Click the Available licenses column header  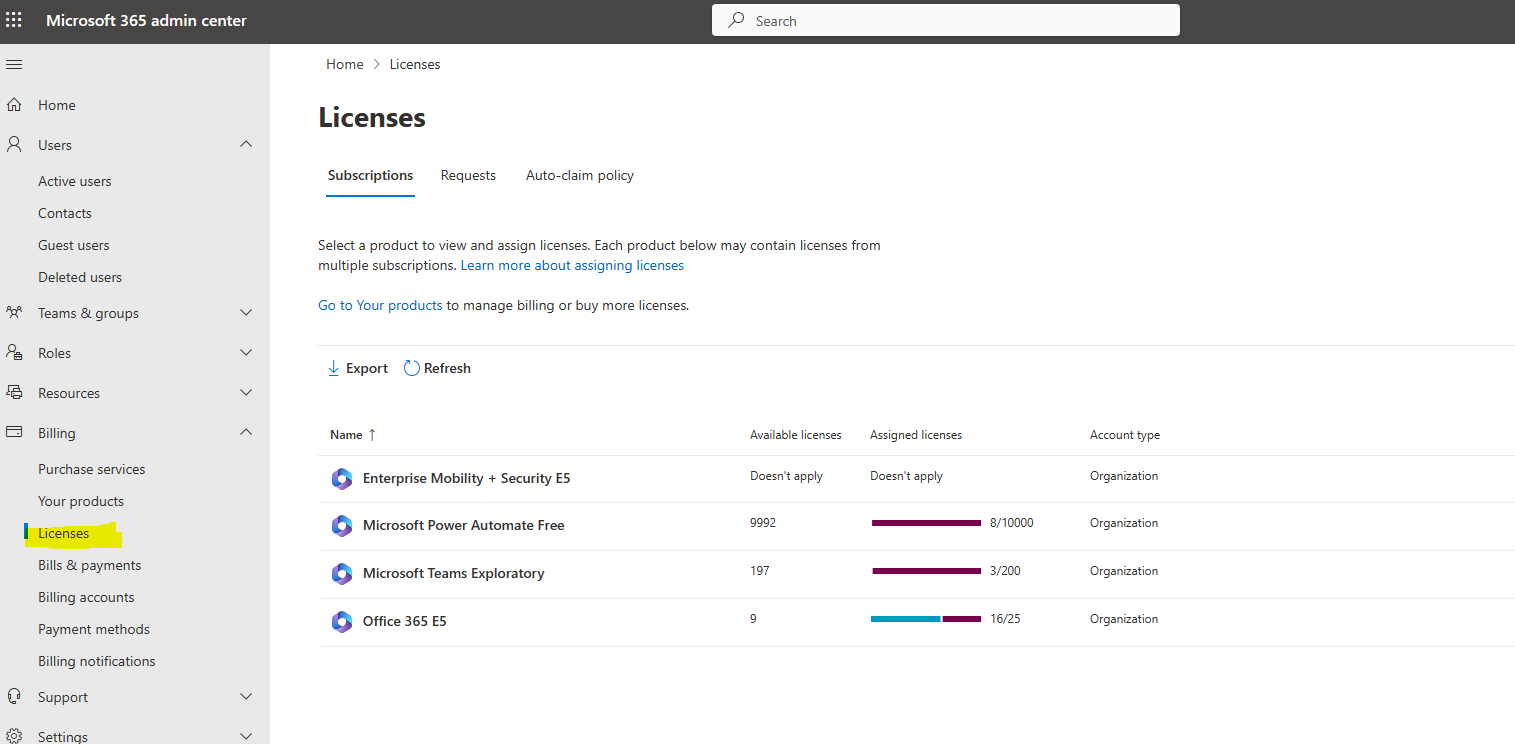pyautogui.click(x=796, y=435)
